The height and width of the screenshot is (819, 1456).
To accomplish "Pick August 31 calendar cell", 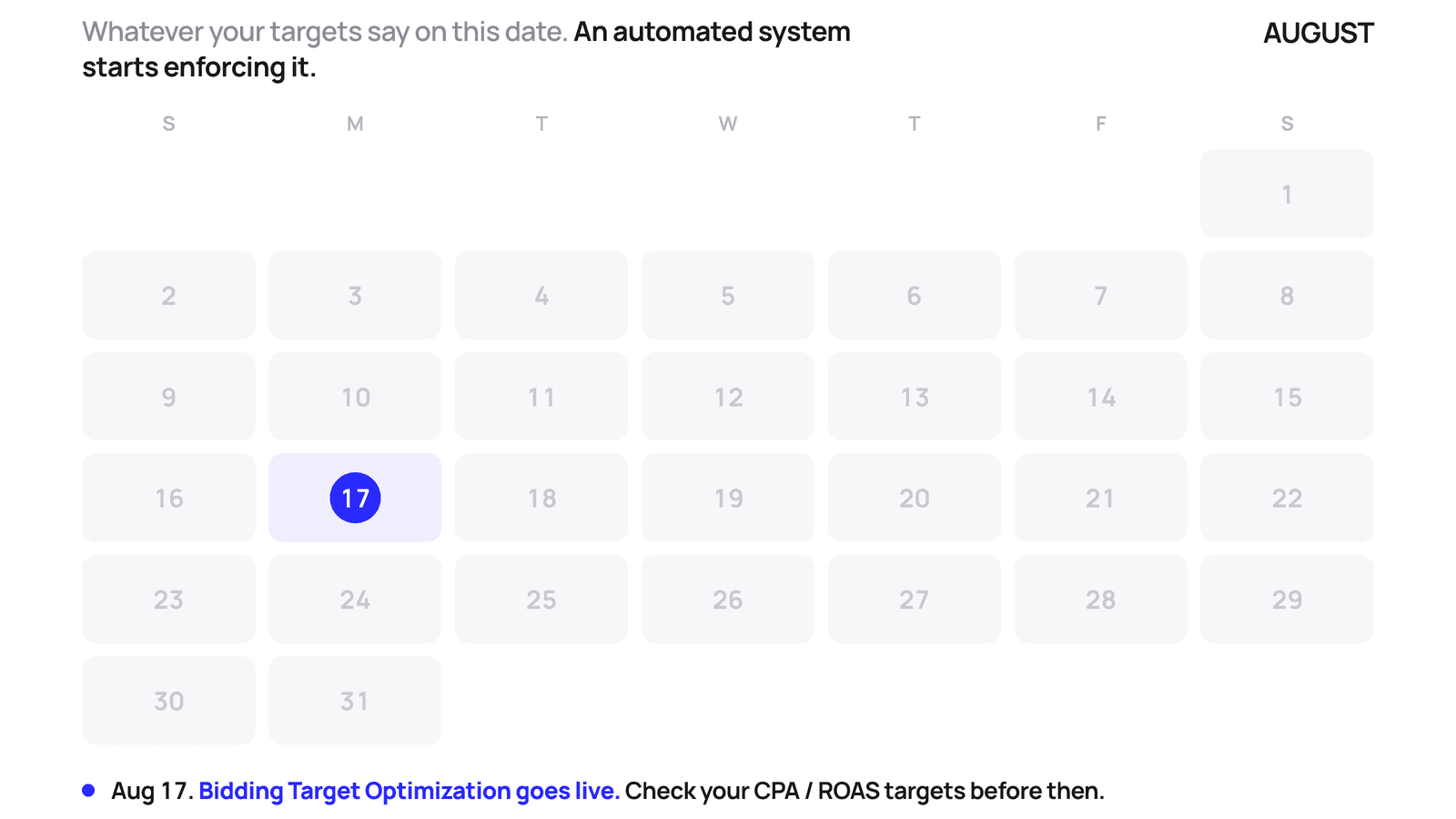I will (355, 701).
